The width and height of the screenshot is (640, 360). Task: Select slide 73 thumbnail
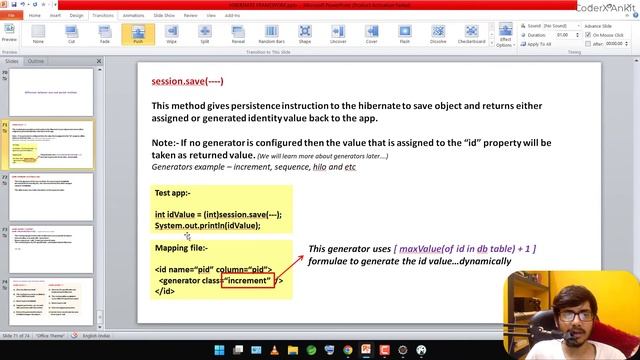click(51, 249)
